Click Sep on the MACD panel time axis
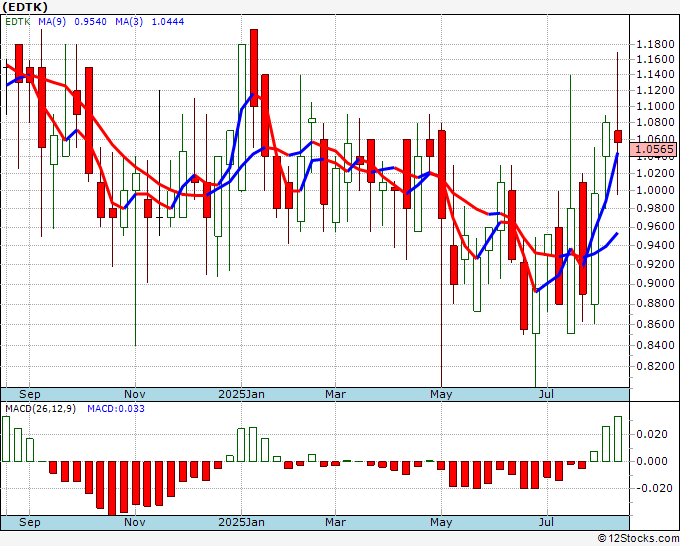Viewport: 680px width, 546px height. coord(29,522)
